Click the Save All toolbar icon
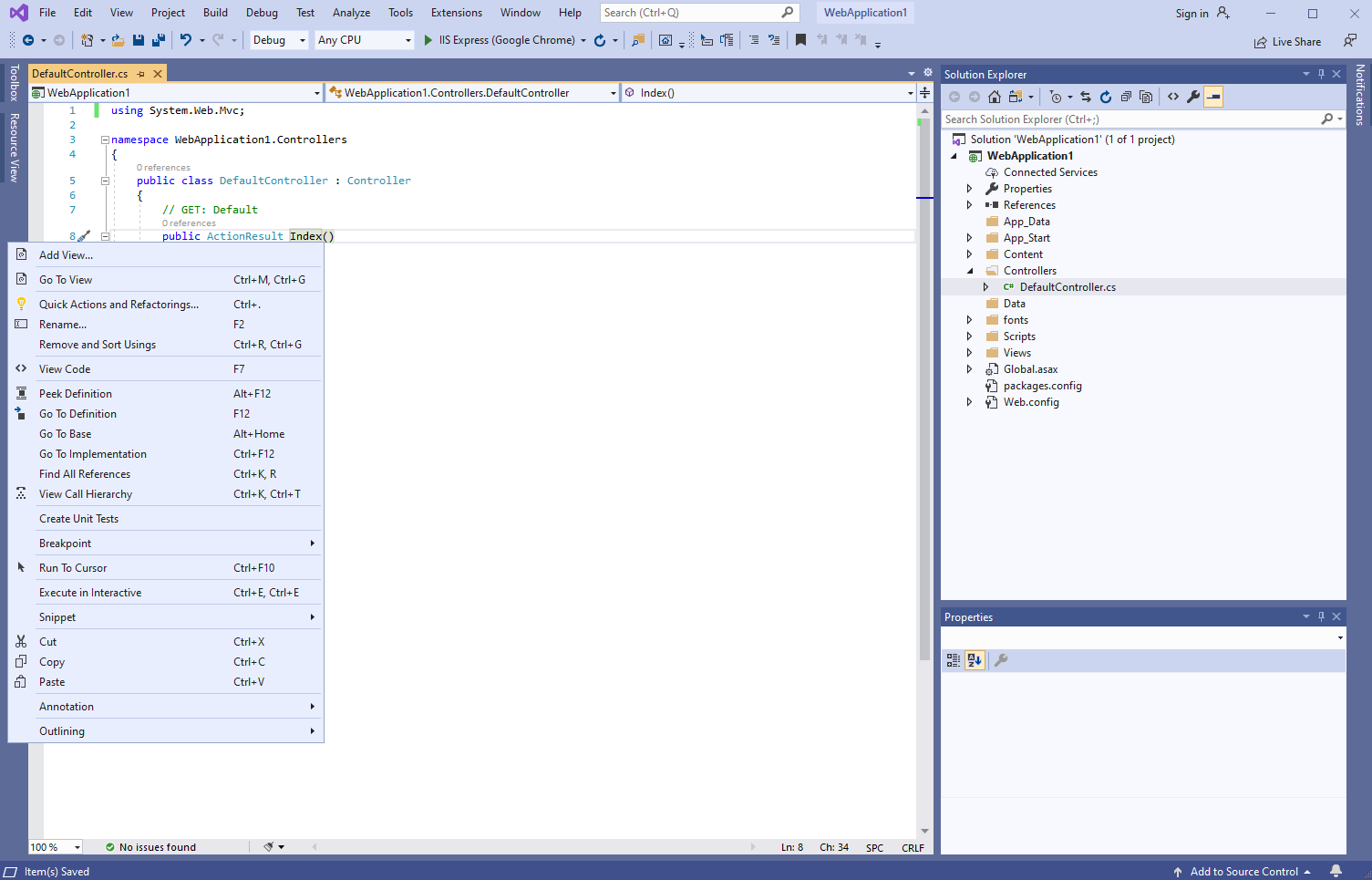 click(159, 40)
